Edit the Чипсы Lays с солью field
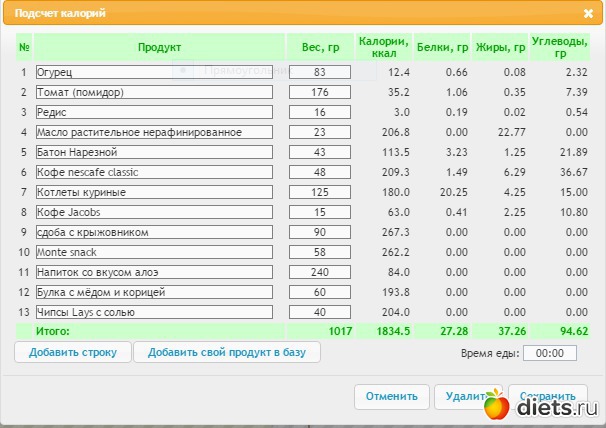This screenshot has width=606, height=428. pos(154,312)
